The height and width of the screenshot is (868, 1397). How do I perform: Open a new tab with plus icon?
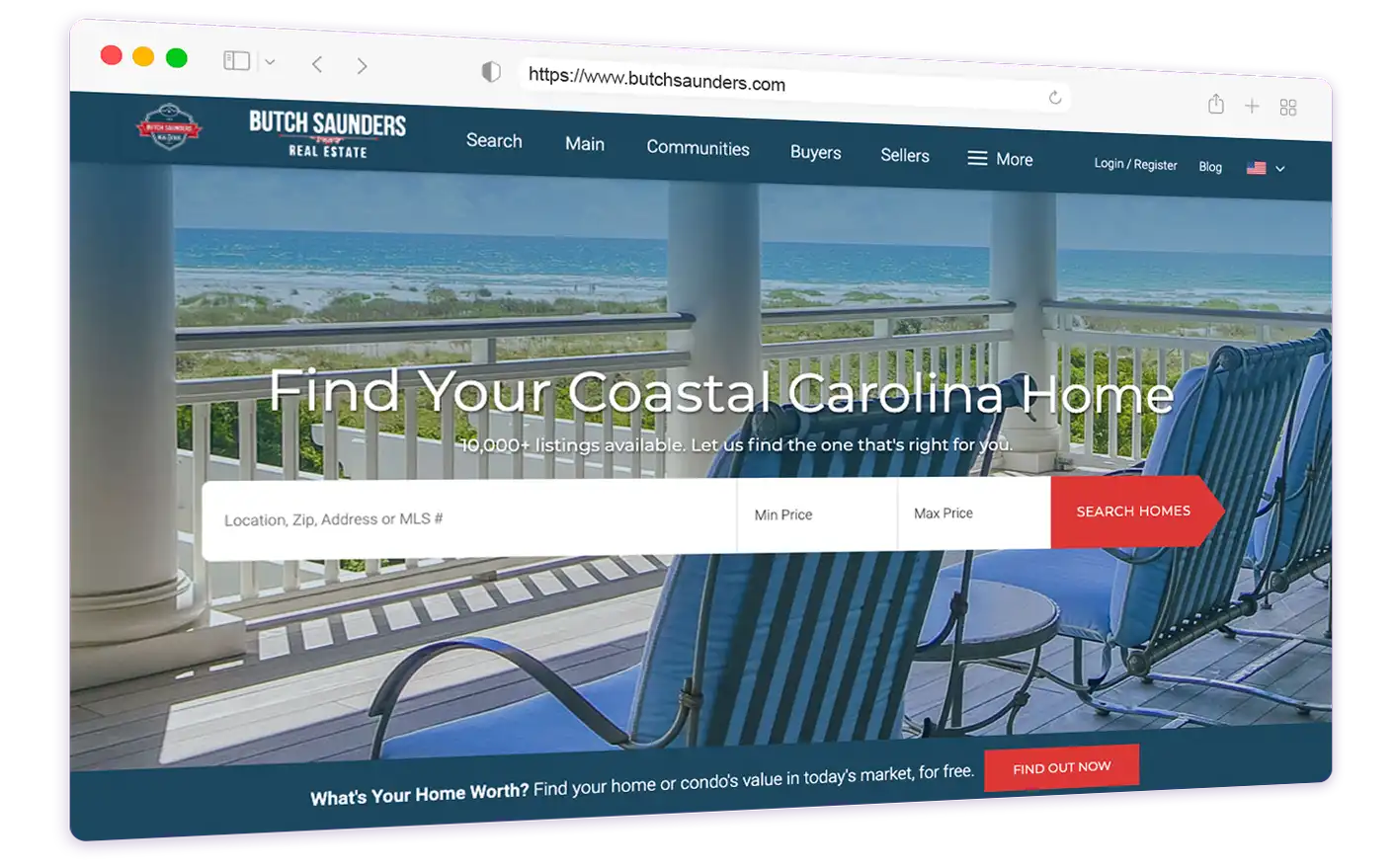[1252, 106]
